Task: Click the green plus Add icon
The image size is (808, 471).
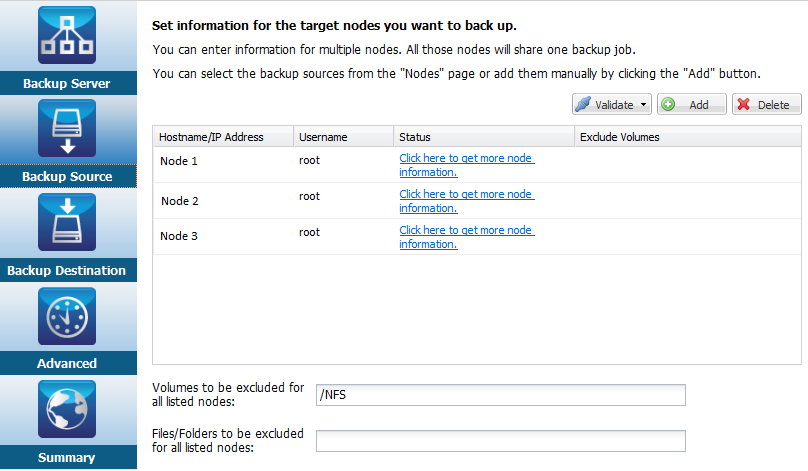Action: [x=668, y=105]
